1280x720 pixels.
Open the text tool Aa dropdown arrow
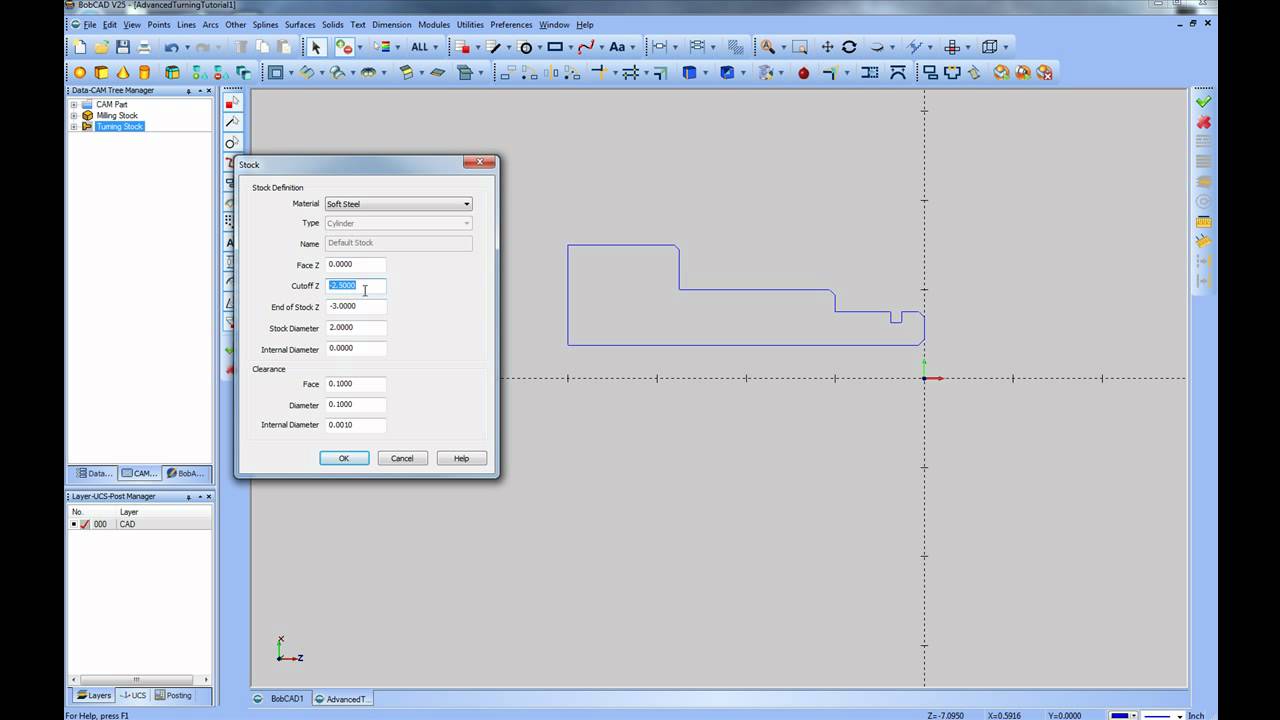tap(635, 47)
